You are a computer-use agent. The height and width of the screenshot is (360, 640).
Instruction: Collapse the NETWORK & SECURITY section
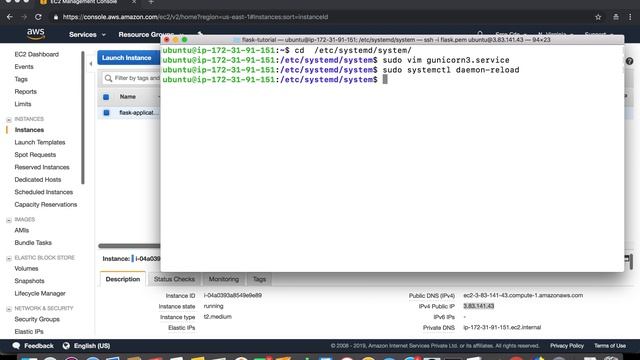pyautogui.click(x=9, y=309)
